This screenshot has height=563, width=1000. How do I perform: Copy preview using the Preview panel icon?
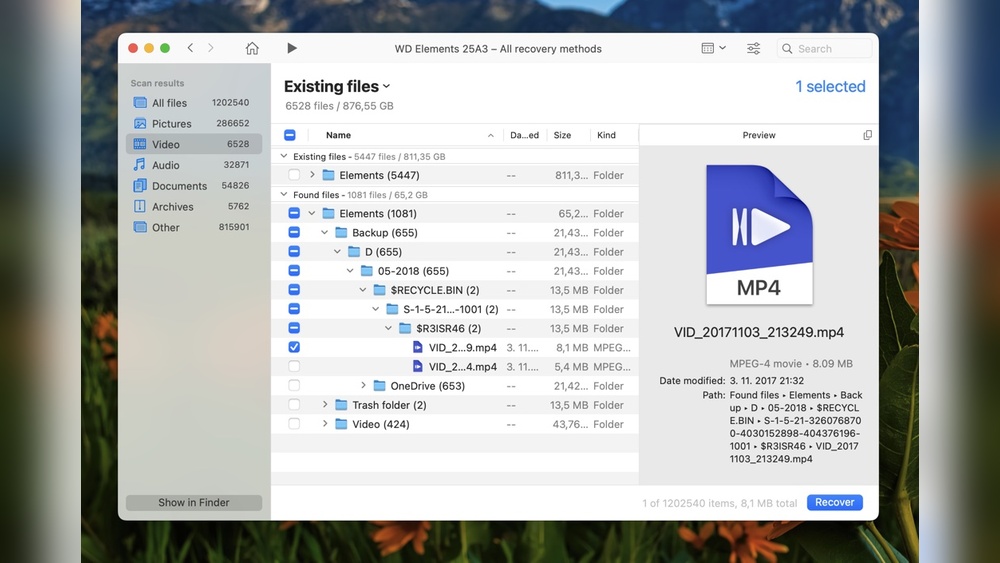pyautogui.click(x=867, y=135)
